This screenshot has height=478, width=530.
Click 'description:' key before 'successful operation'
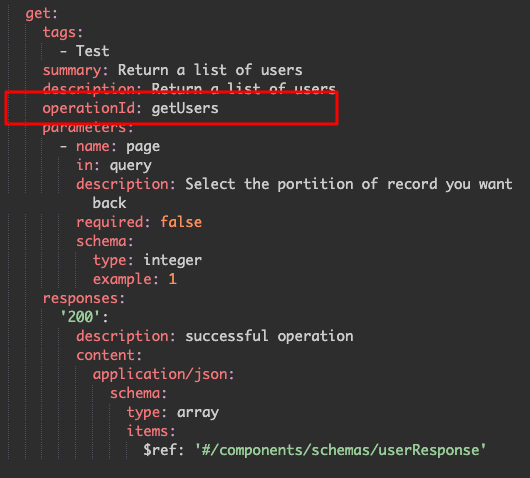coord(126,337)
